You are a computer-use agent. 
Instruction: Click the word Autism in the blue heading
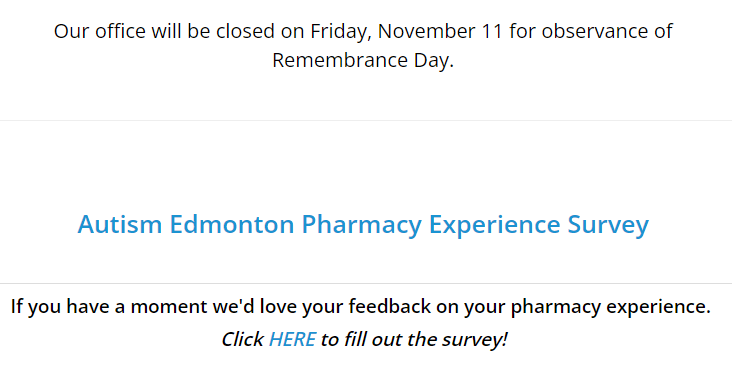pyautogui.click(x=120, y=224)
